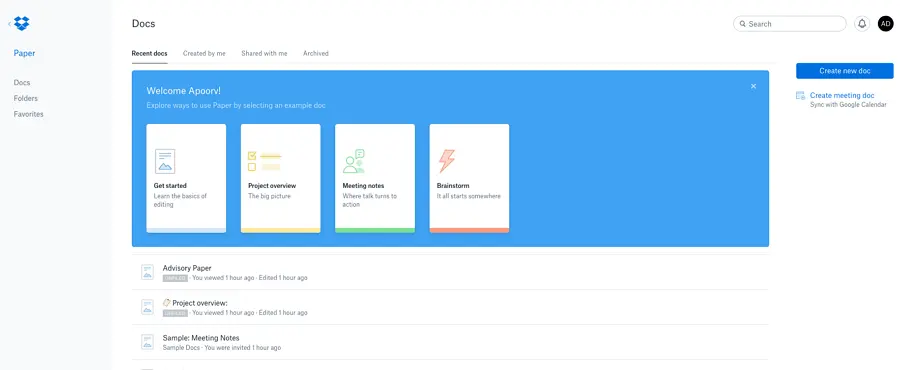Click 'The big picture' caption
This screenshot has width=900, height=370.
click(269, 196)
